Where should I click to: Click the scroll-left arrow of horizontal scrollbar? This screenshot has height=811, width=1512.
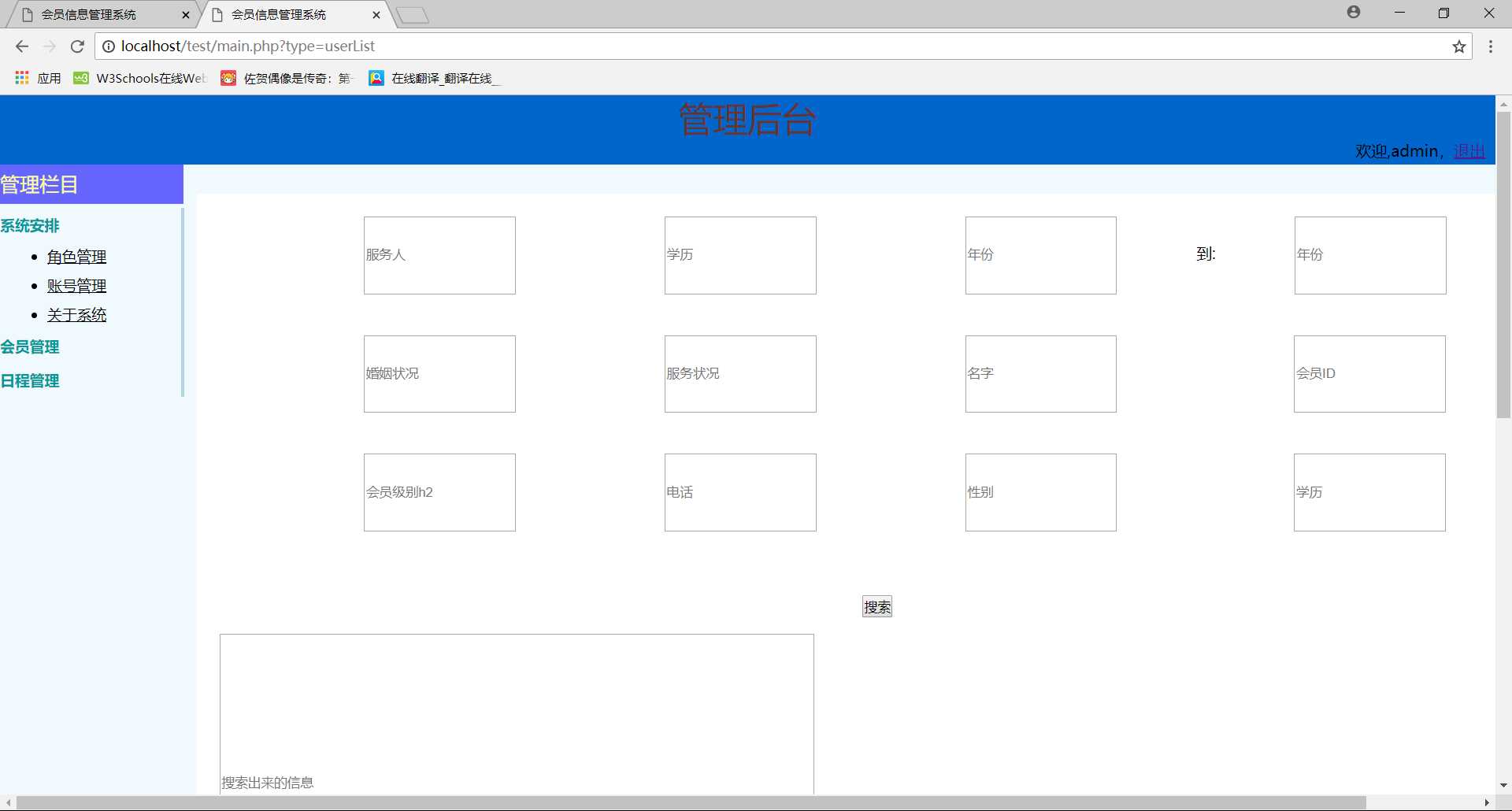coord(8,802)
